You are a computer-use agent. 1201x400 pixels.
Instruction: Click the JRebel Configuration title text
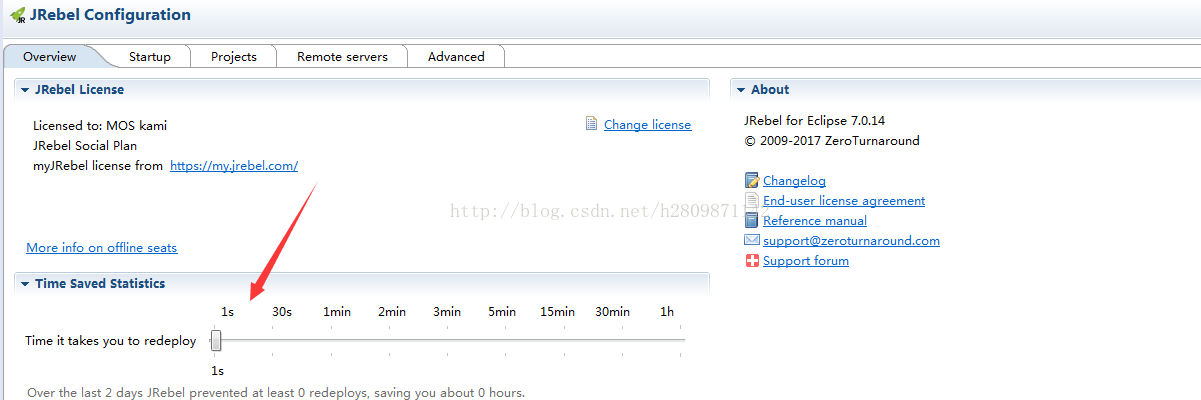111,15
